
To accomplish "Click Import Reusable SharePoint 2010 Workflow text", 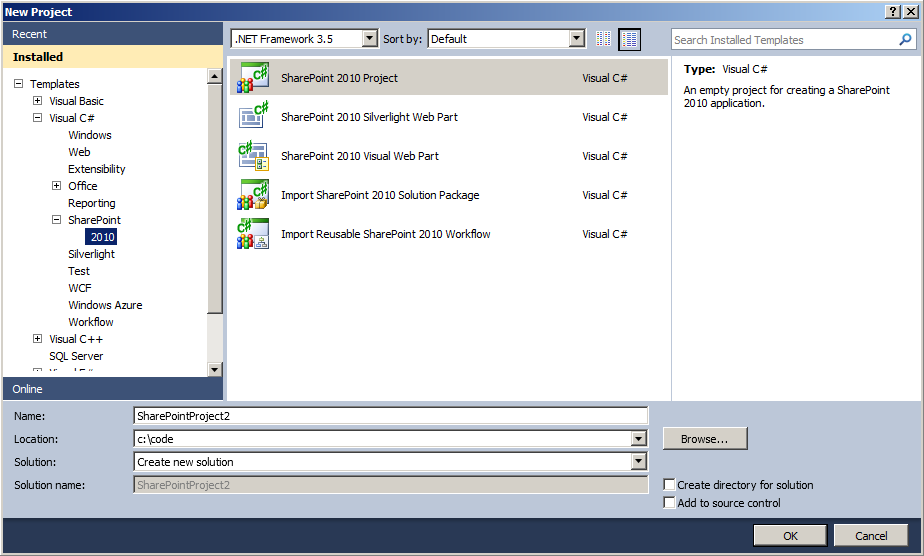I will click(x=385, y=234).
